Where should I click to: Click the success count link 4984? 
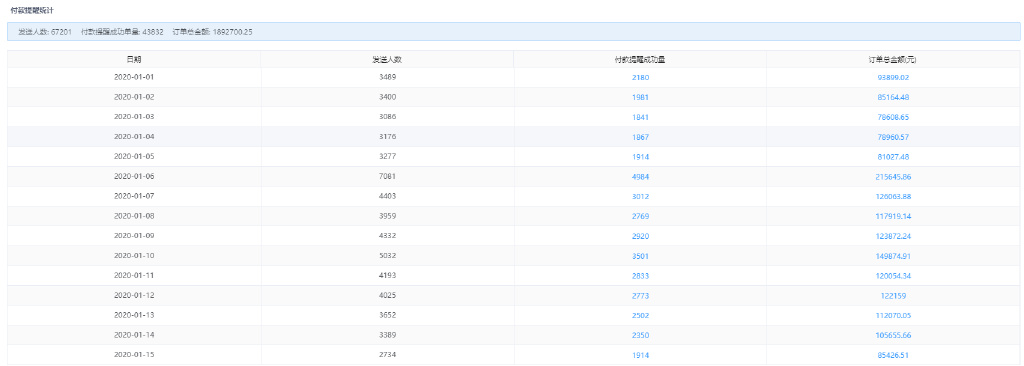coord(640,176)
